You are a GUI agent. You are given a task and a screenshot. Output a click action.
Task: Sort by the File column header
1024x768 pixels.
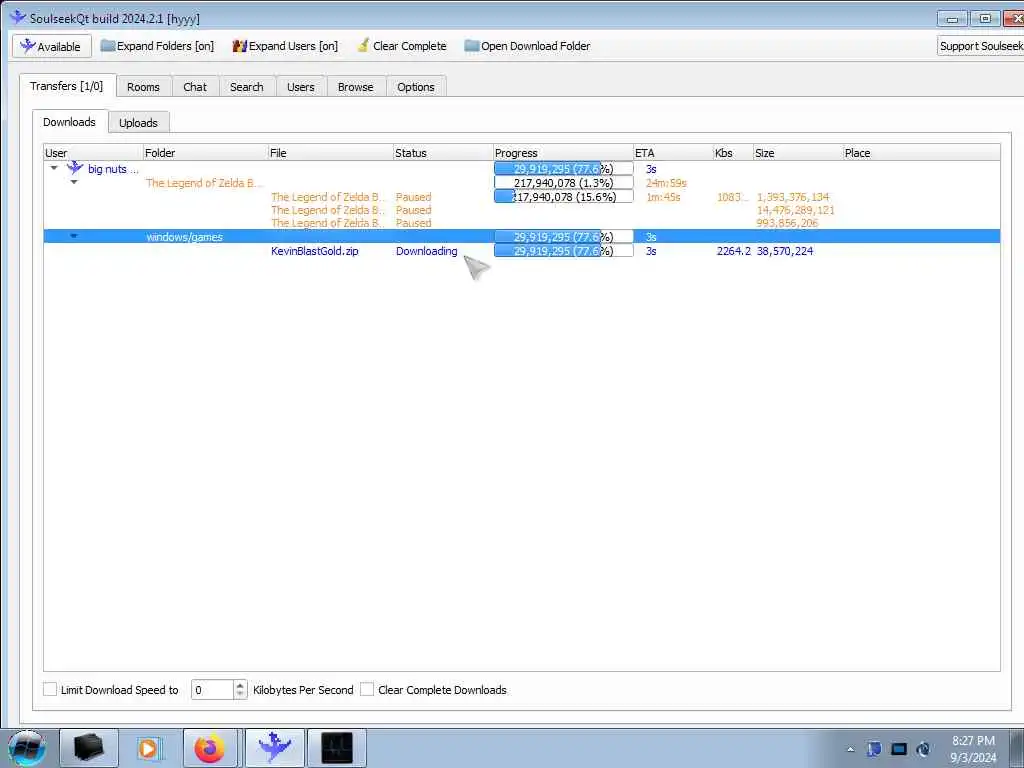pos(330,153)
